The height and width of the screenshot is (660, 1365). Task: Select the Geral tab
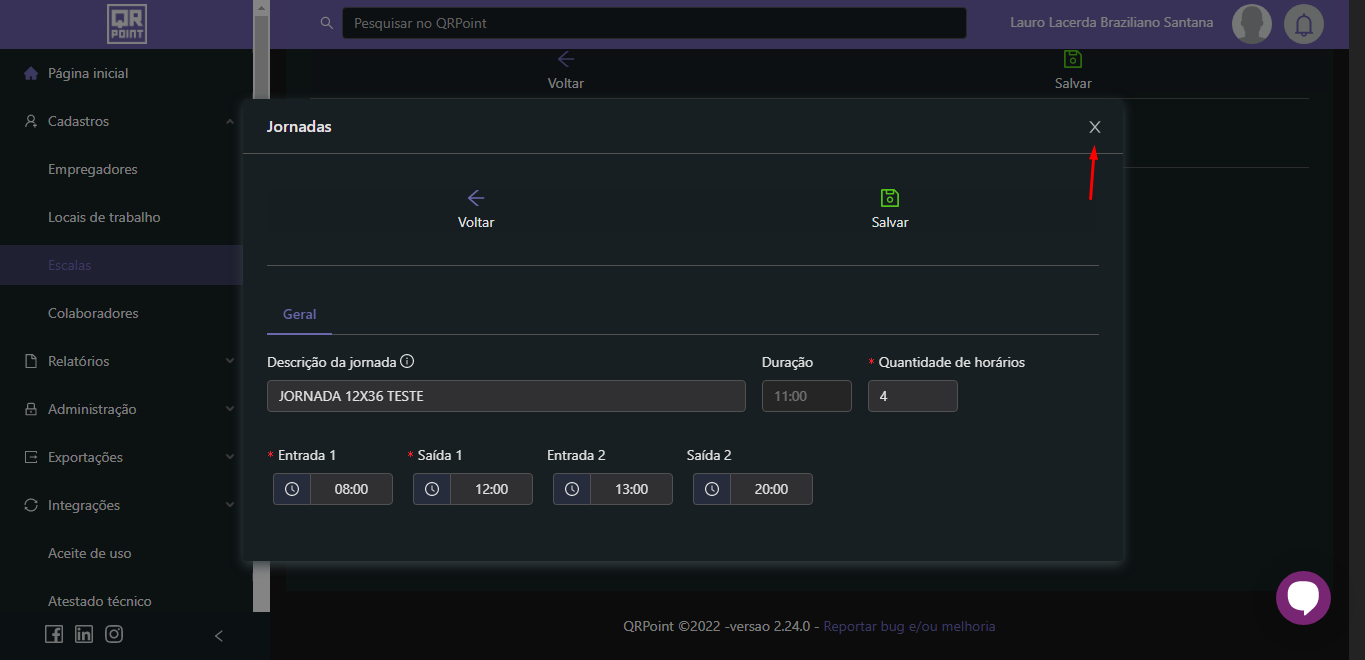[299, 314]
